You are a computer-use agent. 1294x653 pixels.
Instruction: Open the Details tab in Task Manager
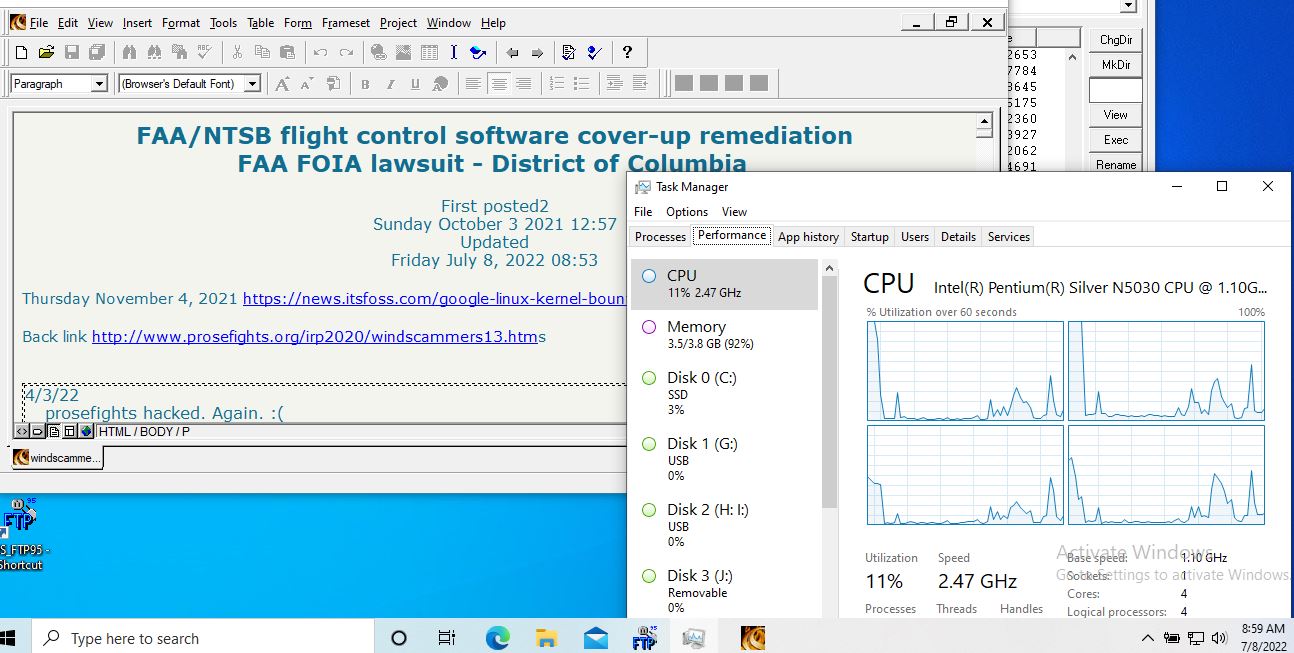tap(958, 237)
